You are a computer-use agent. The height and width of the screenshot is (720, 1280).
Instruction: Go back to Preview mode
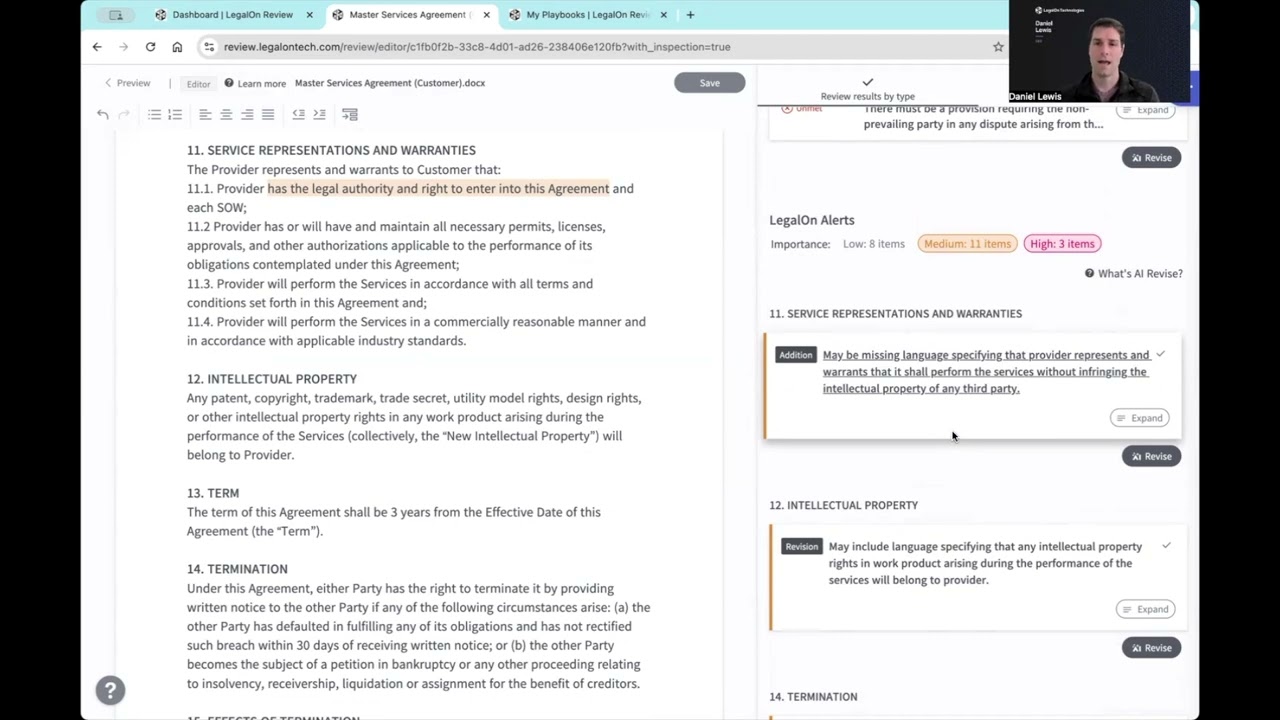tap(127, 83)
